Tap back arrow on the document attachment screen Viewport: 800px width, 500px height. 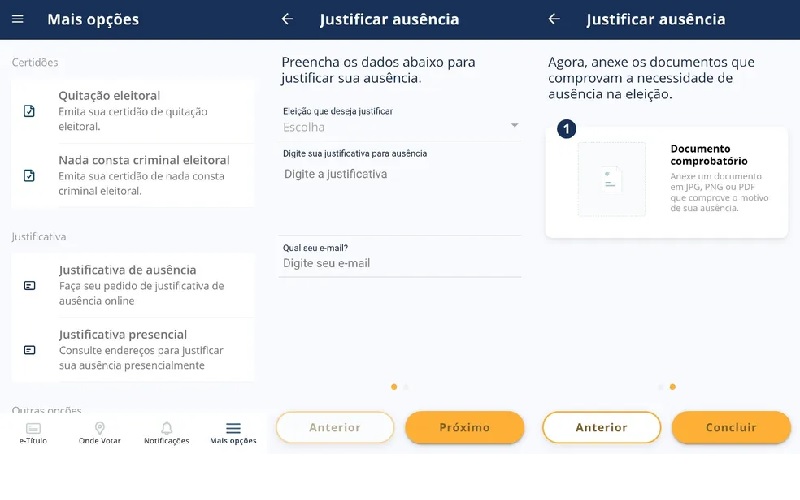554,19
